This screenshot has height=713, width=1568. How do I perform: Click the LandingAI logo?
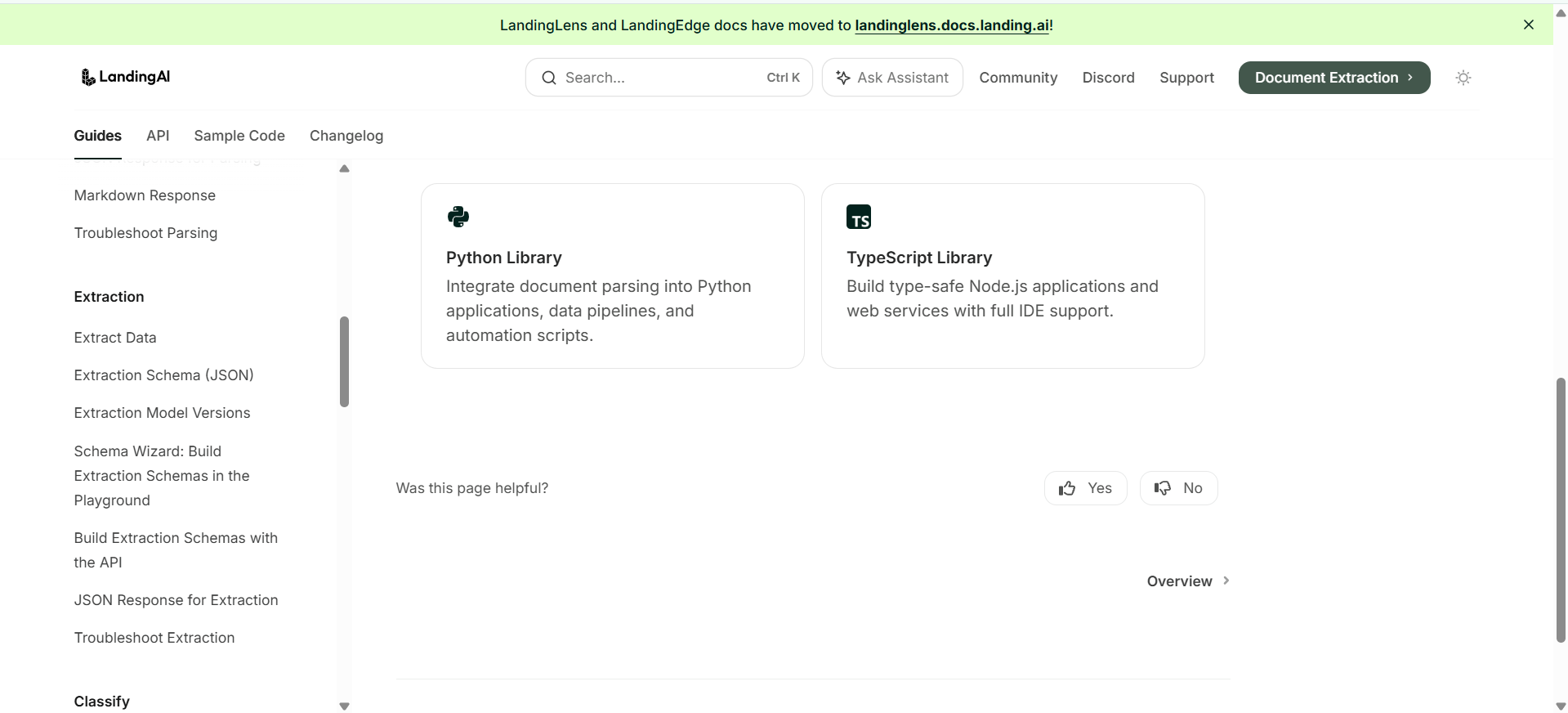[x=126, y=77]
